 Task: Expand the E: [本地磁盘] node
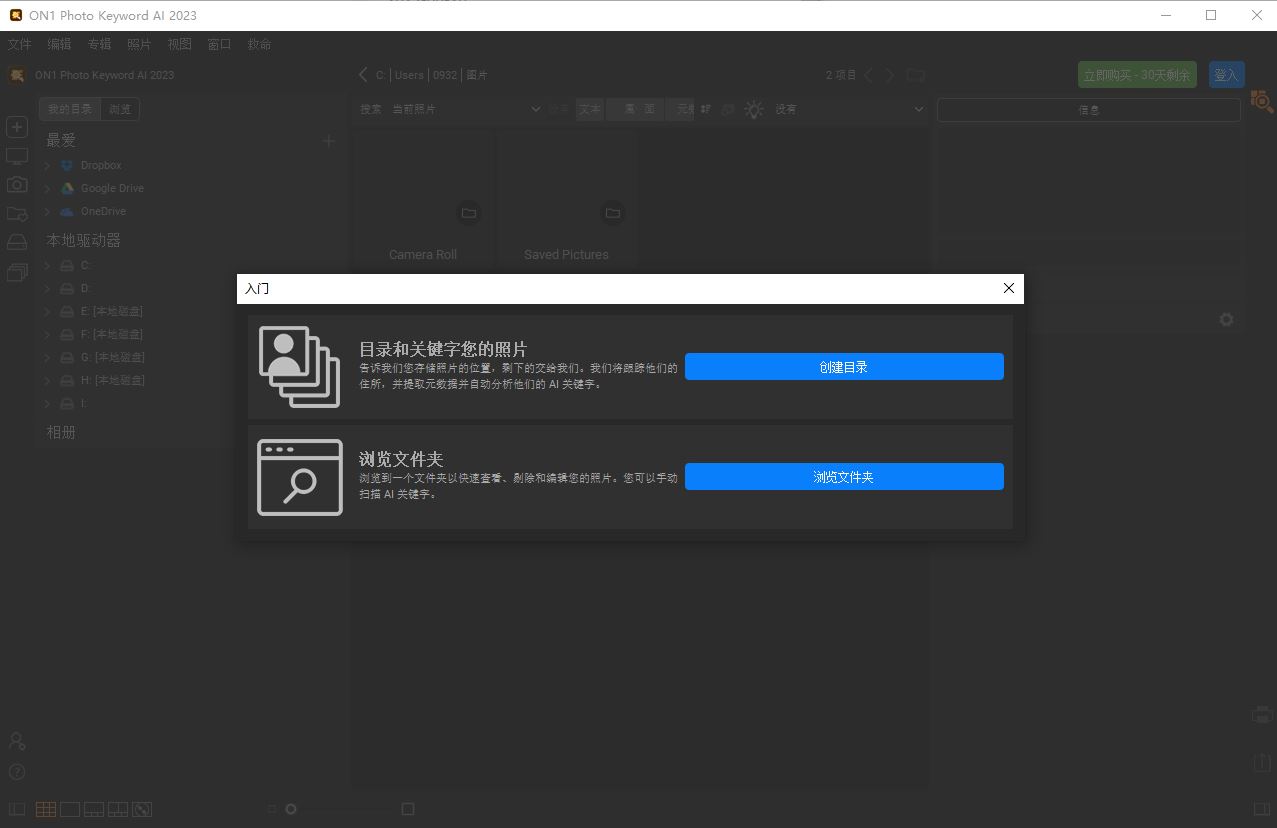coord(47,312)
